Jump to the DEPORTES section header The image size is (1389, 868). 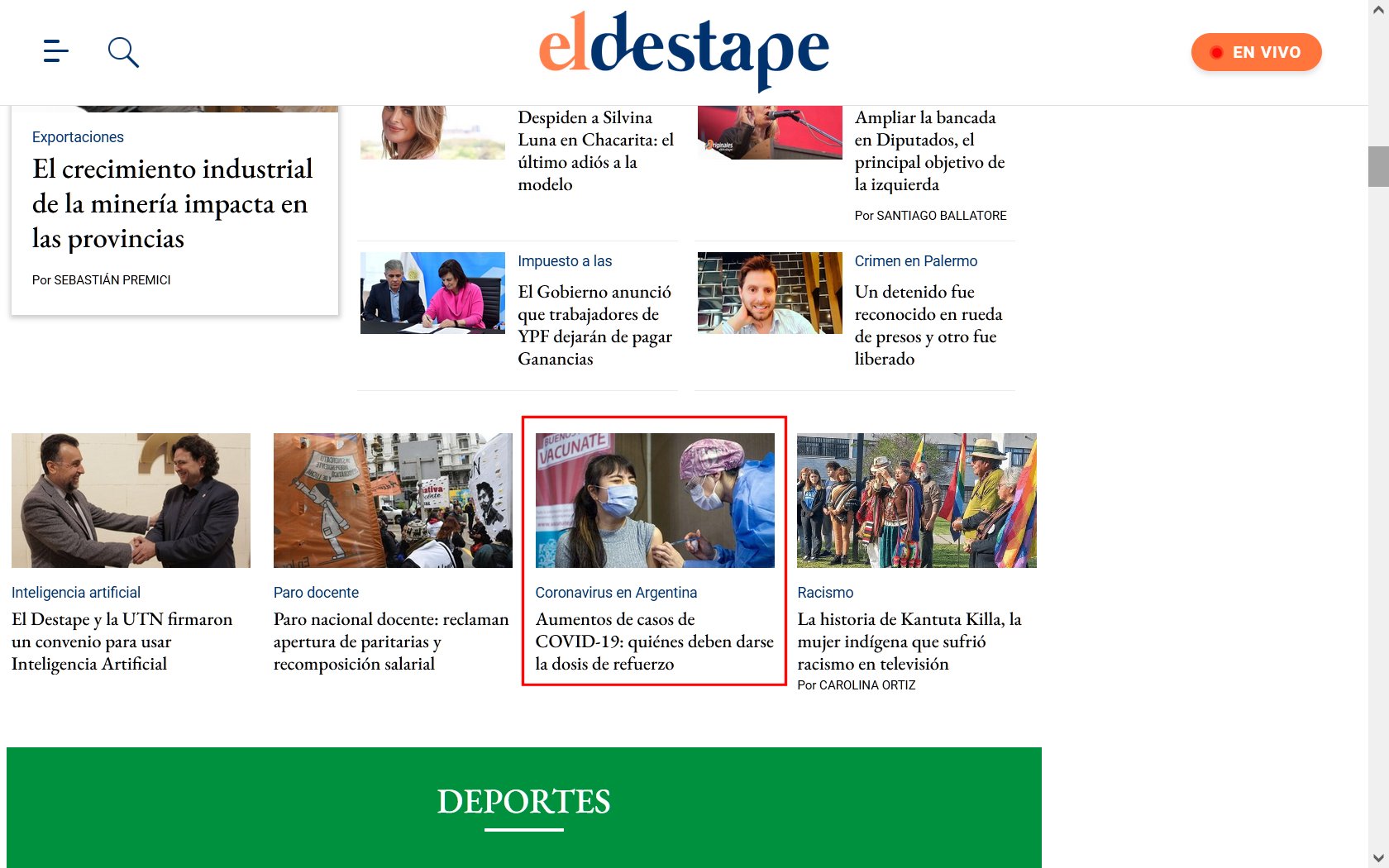[x=523, y=802]
